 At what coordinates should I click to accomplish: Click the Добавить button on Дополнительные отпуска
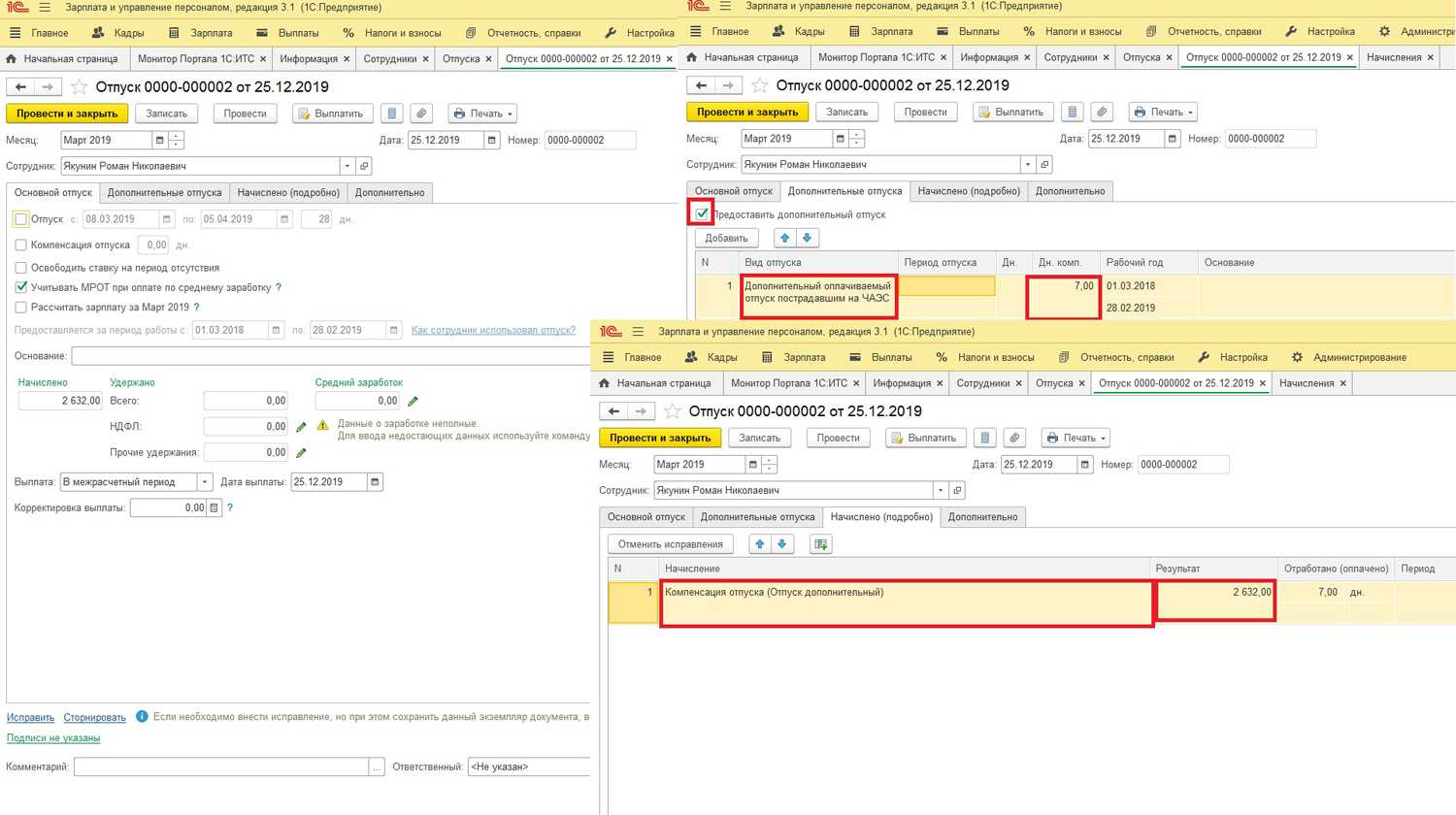[726, 238]
